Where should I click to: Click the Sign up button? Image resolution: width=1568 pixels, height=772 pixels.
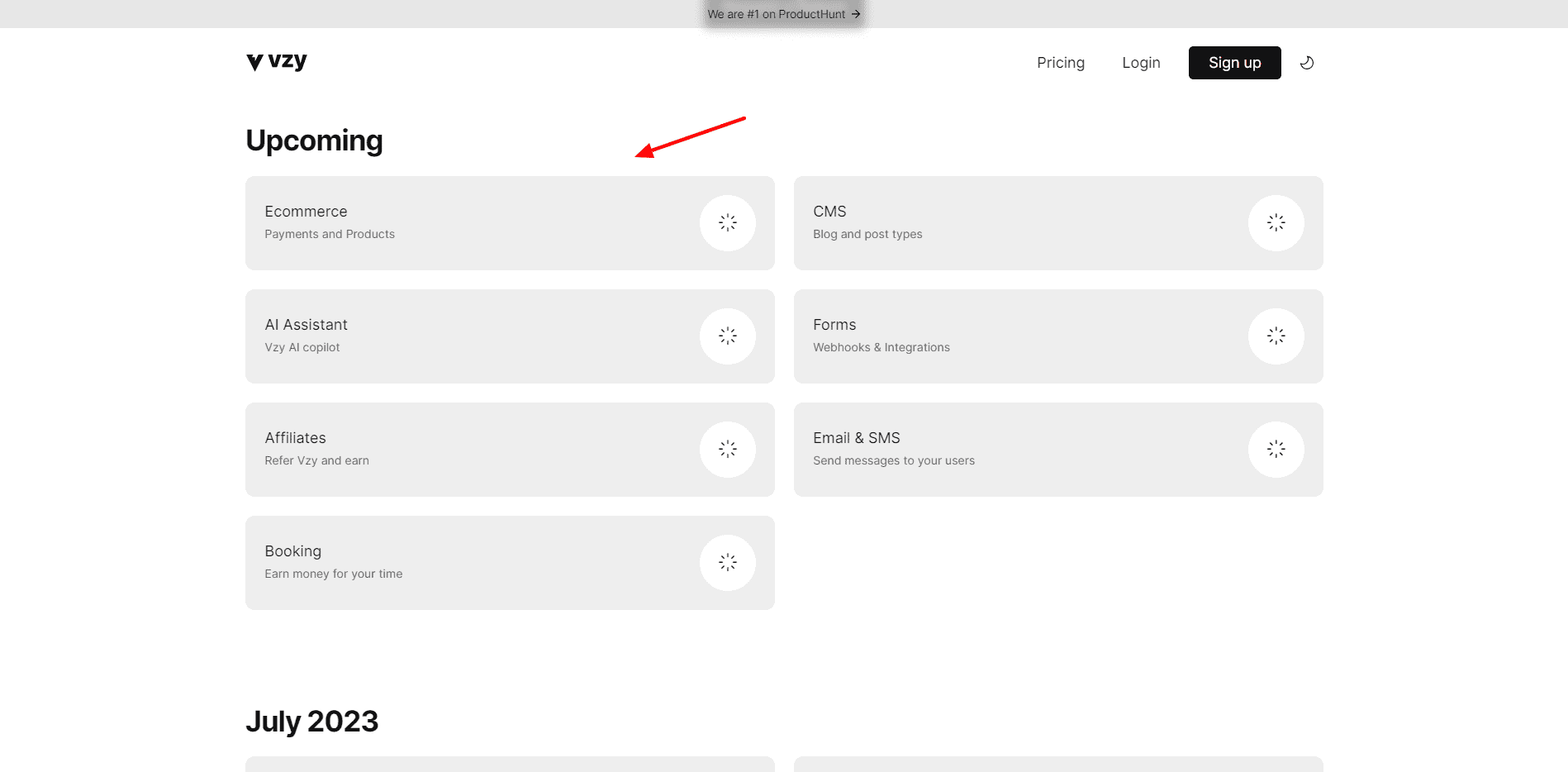click(1234, 63)
